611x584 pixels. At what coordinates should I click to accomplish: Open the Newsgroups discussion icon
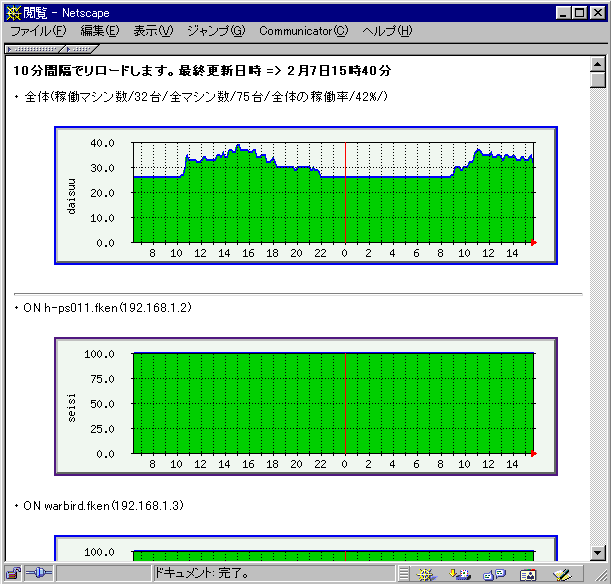click(494, 574)
